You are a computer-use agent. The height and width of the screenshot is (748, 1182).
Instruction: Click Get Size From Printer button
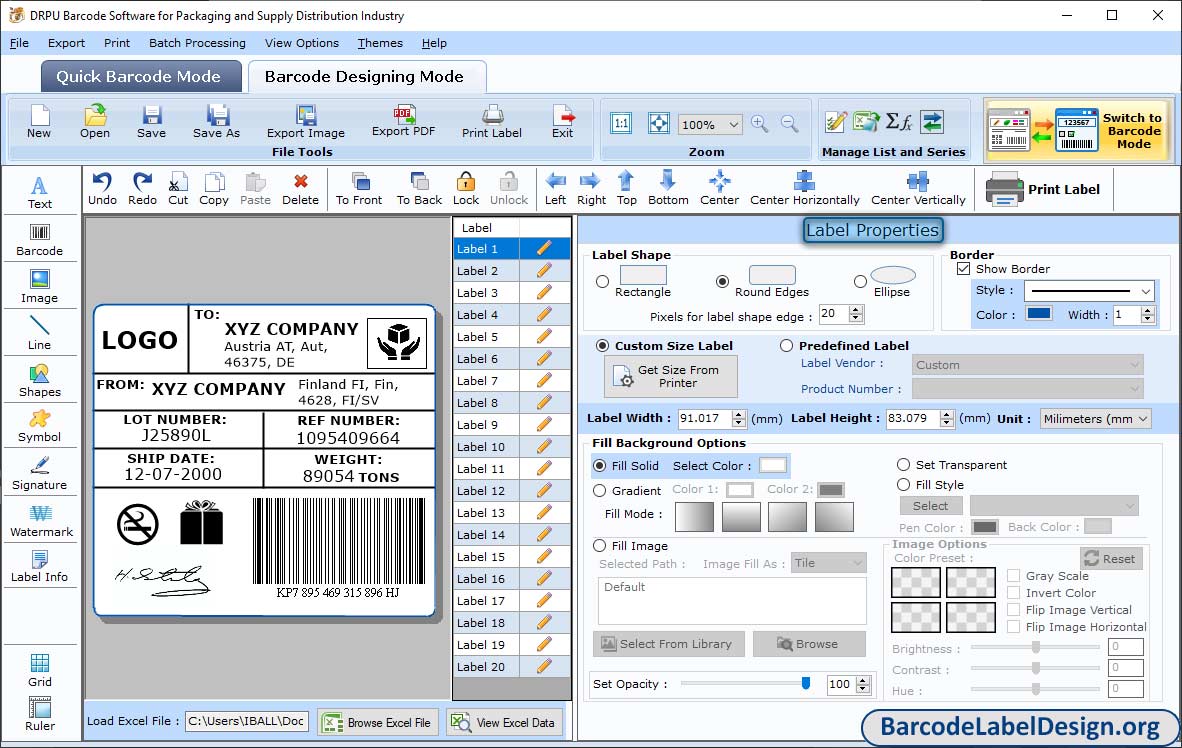click(670, 376)
